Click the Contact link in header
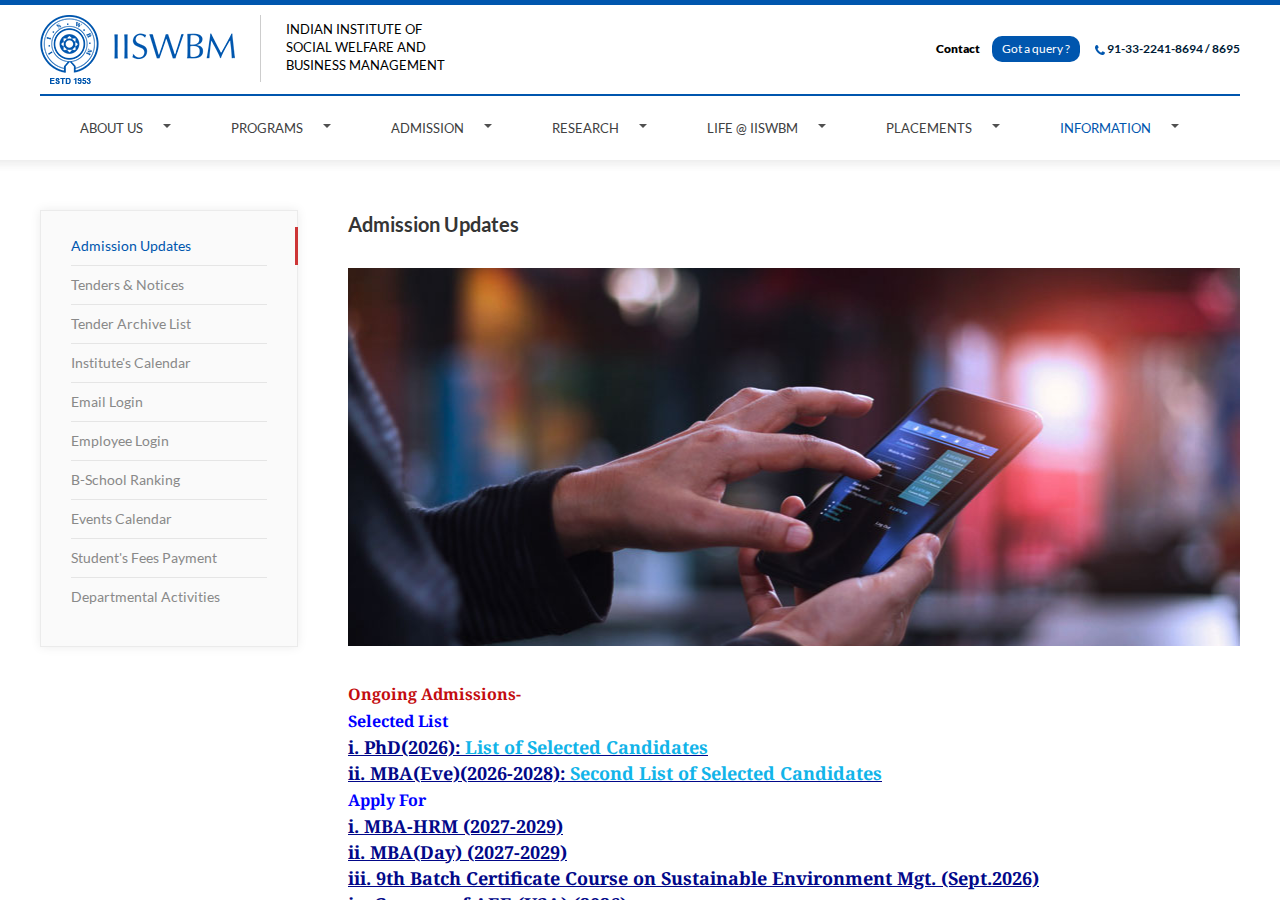This screenshot has width=1280, height=900. pyautogui.click(x=958, y=49)
